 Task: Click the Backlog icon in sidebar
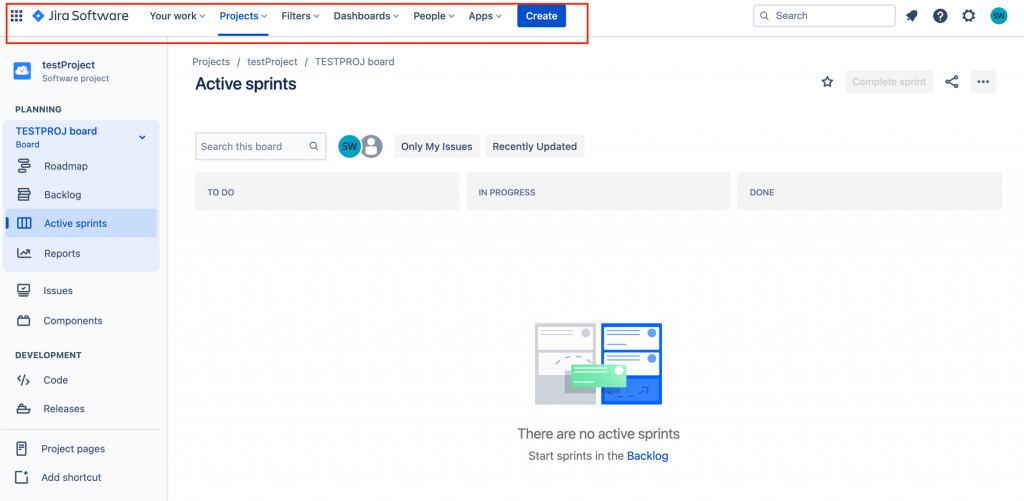tap(24, 195)
